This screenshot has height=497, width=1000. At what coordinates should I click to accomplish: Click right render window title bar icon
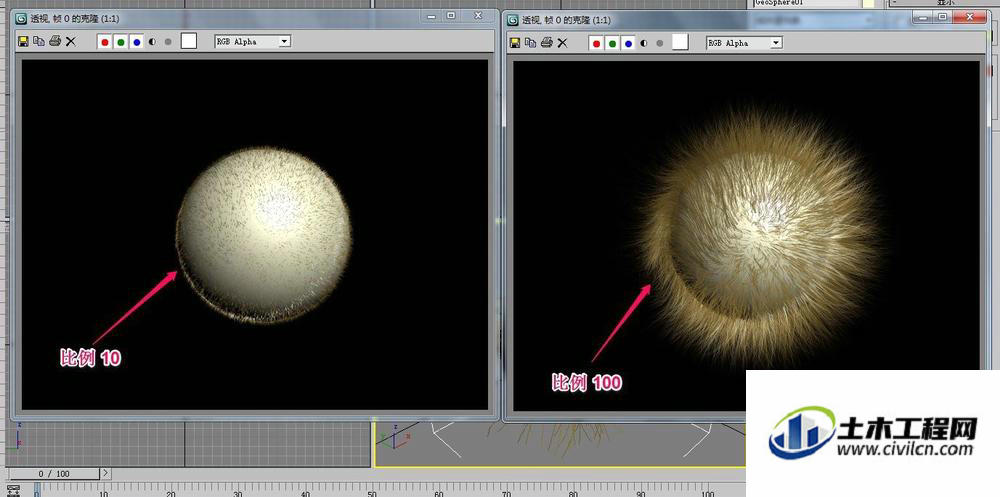point(513,20)
